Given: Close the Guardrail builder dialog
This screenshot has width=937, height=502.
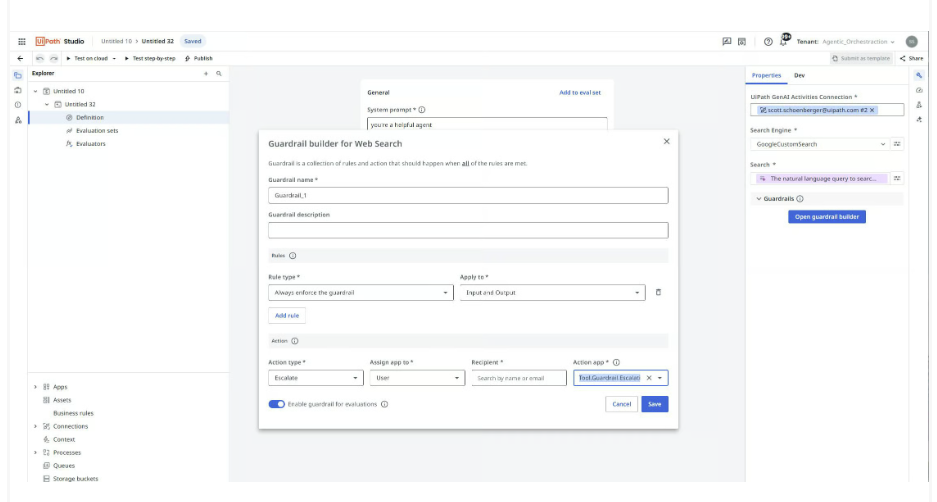Looking at the screenshot, I should pyautogui.click(x=667, y=142).
